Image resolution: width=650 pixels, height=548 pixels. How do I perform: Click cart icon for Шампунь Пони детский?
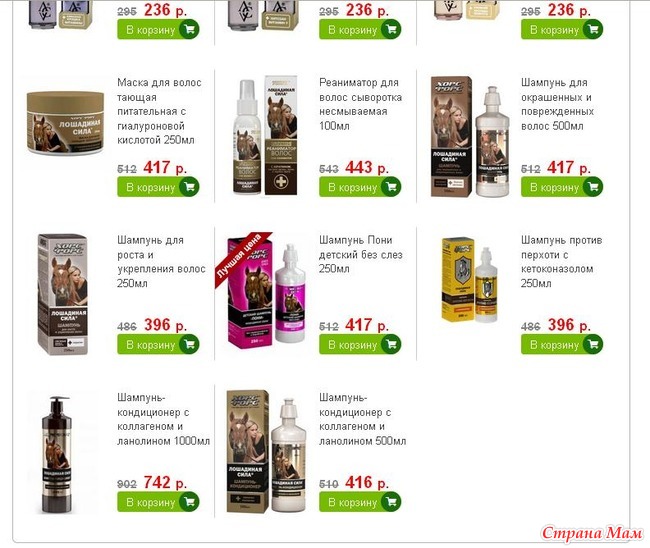391,344
